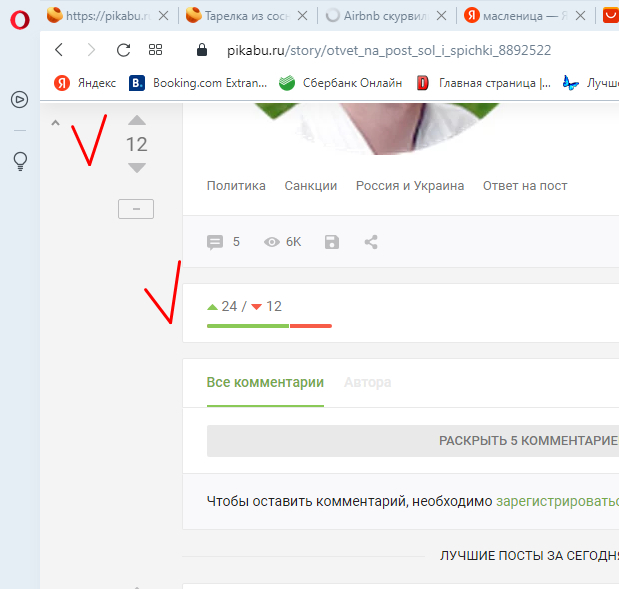
Task: Share the post with the share icon
Action: pyautogui.click(x=371, y=242)
